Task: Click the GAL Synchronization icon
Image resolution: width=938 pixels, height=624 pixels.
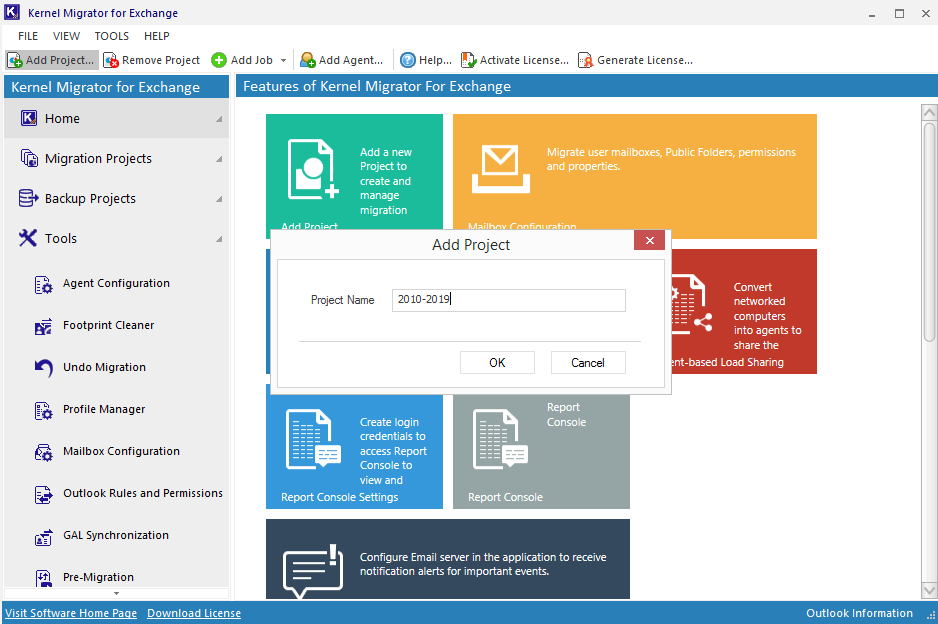Action: point(43,537)
